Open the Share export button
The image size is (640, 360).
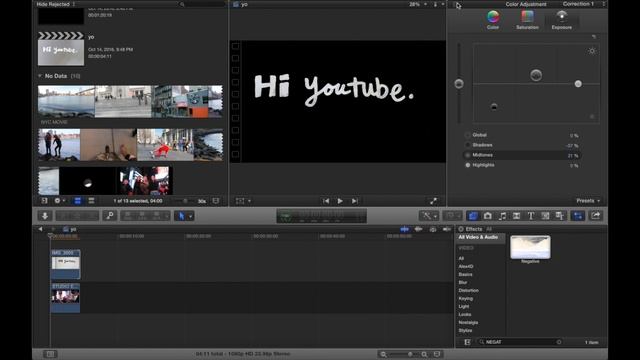[596, 216]
